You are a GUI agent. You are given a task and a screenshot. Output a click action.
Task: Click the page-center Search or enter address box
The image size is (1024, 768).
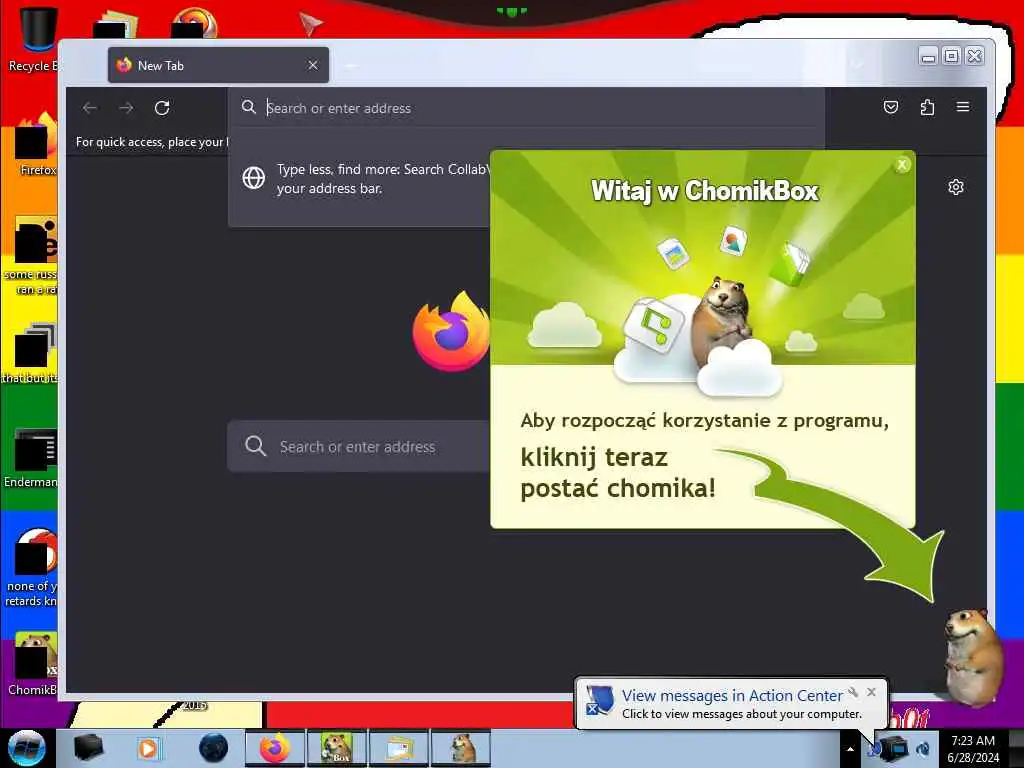(359, 447)
